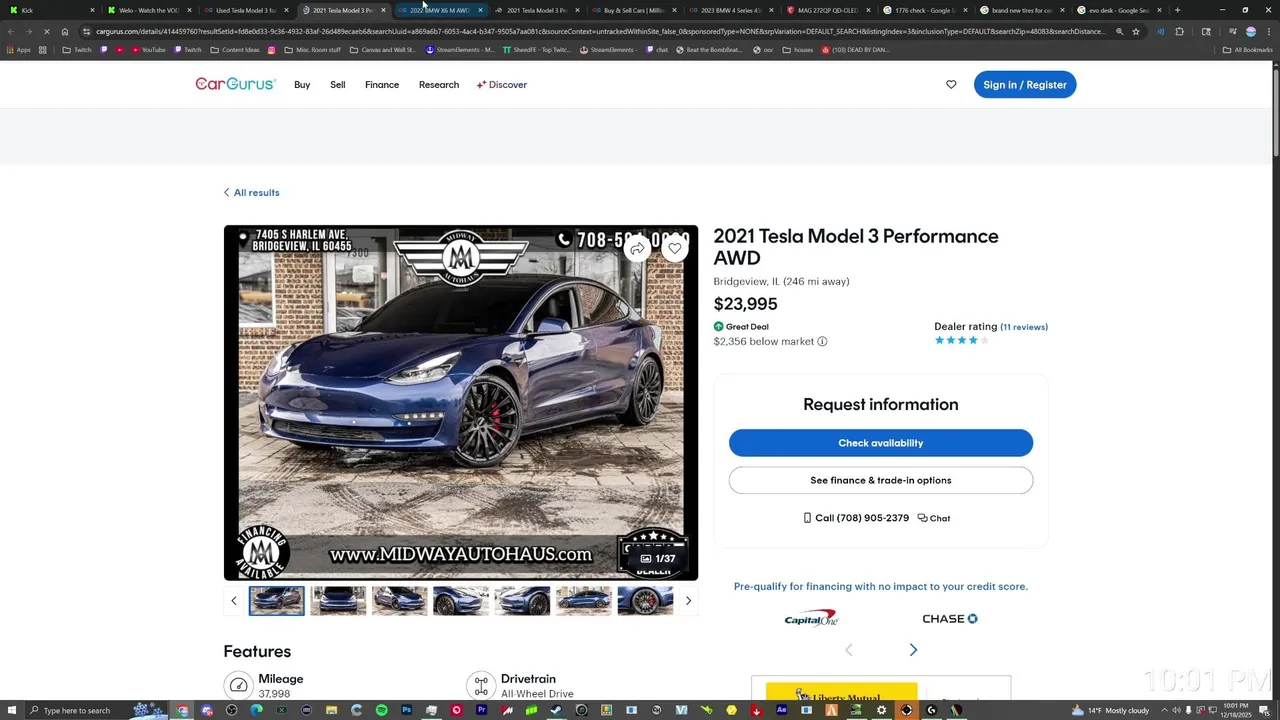Go to previous financing lender
The height and width of the screenshot is (720, 1280).
[x=849, y=650]
